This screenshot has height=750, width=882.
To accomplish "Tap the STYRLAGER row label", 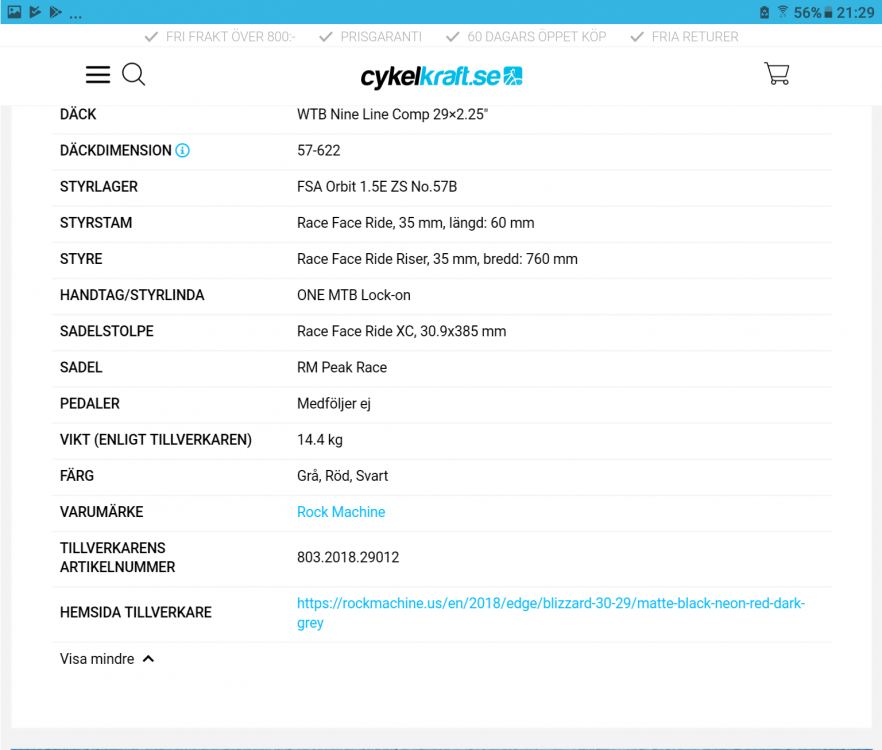I will pyautogui.click(x=98, y=187).
